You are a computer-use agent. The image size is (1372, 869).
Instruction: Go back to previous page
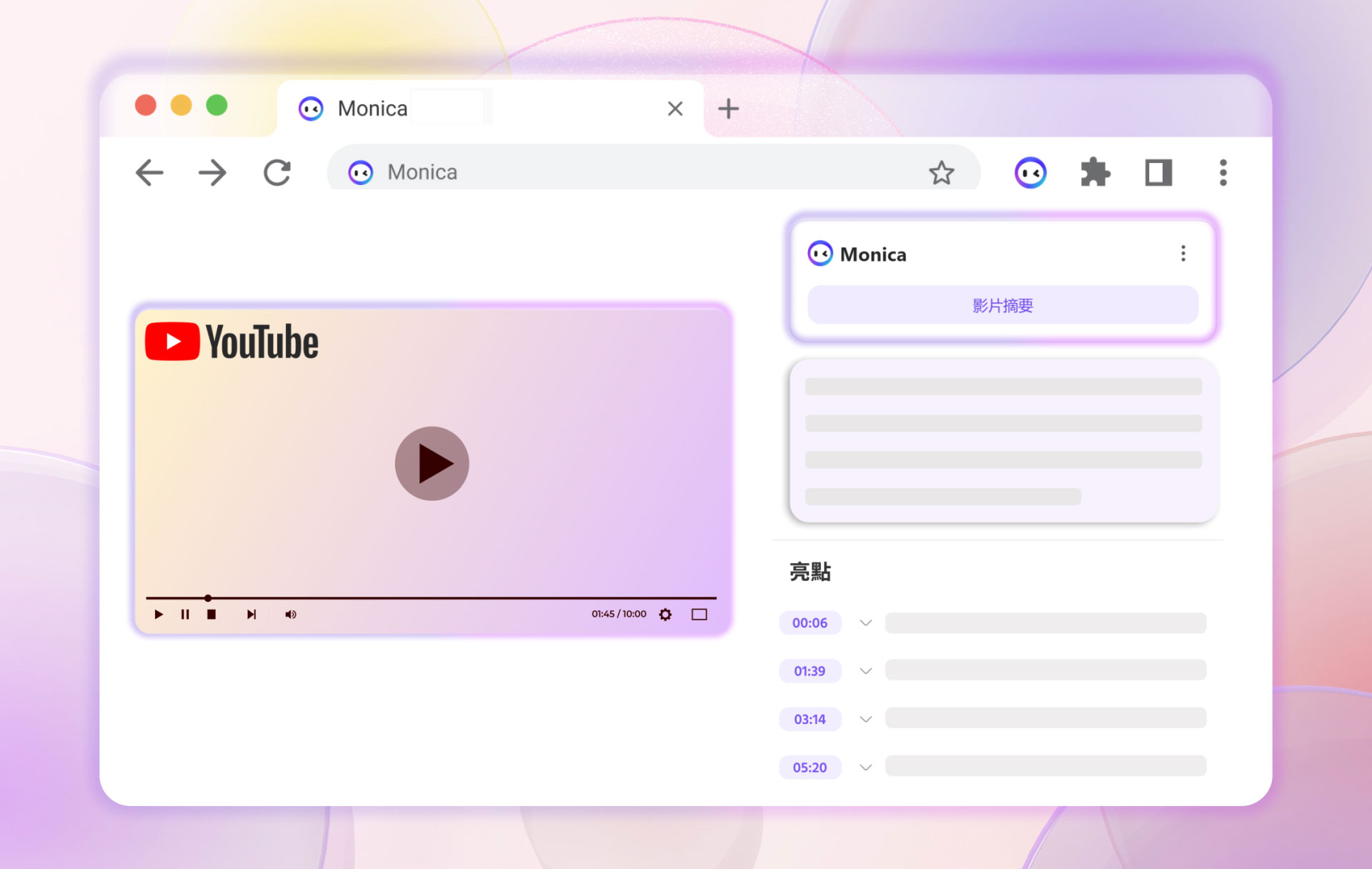(x=149, y=173)
